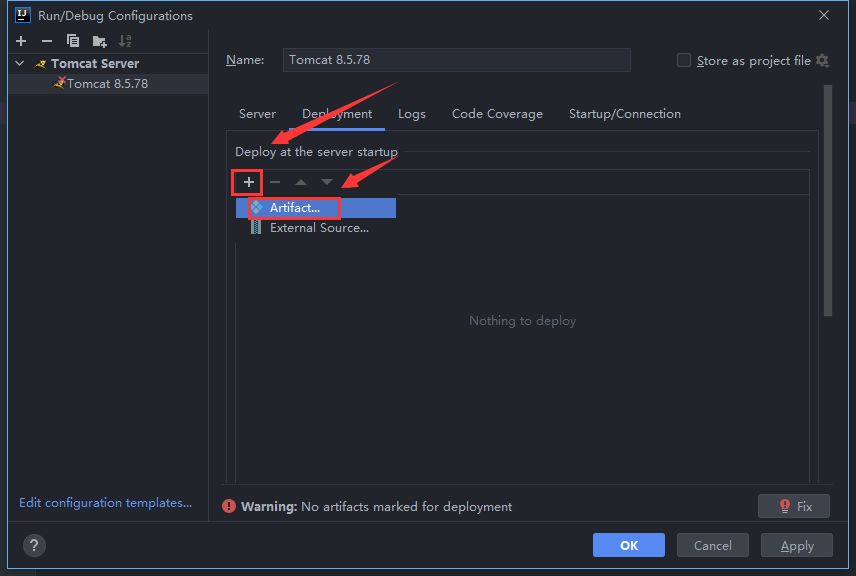Copy the selected configuration

point(73,41)
